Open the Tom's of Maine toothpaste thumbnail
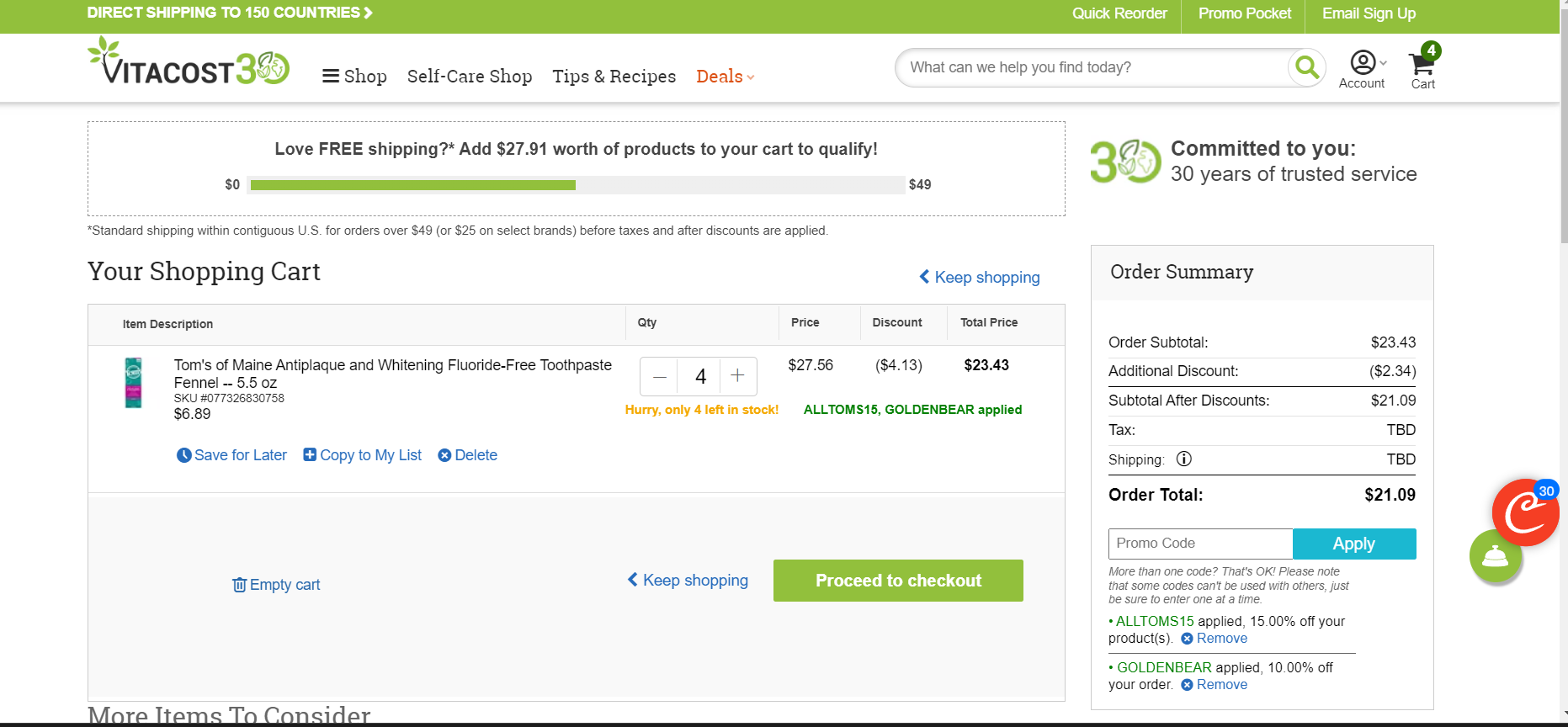This screenshot has height=727, width=1568. (133, 383)
